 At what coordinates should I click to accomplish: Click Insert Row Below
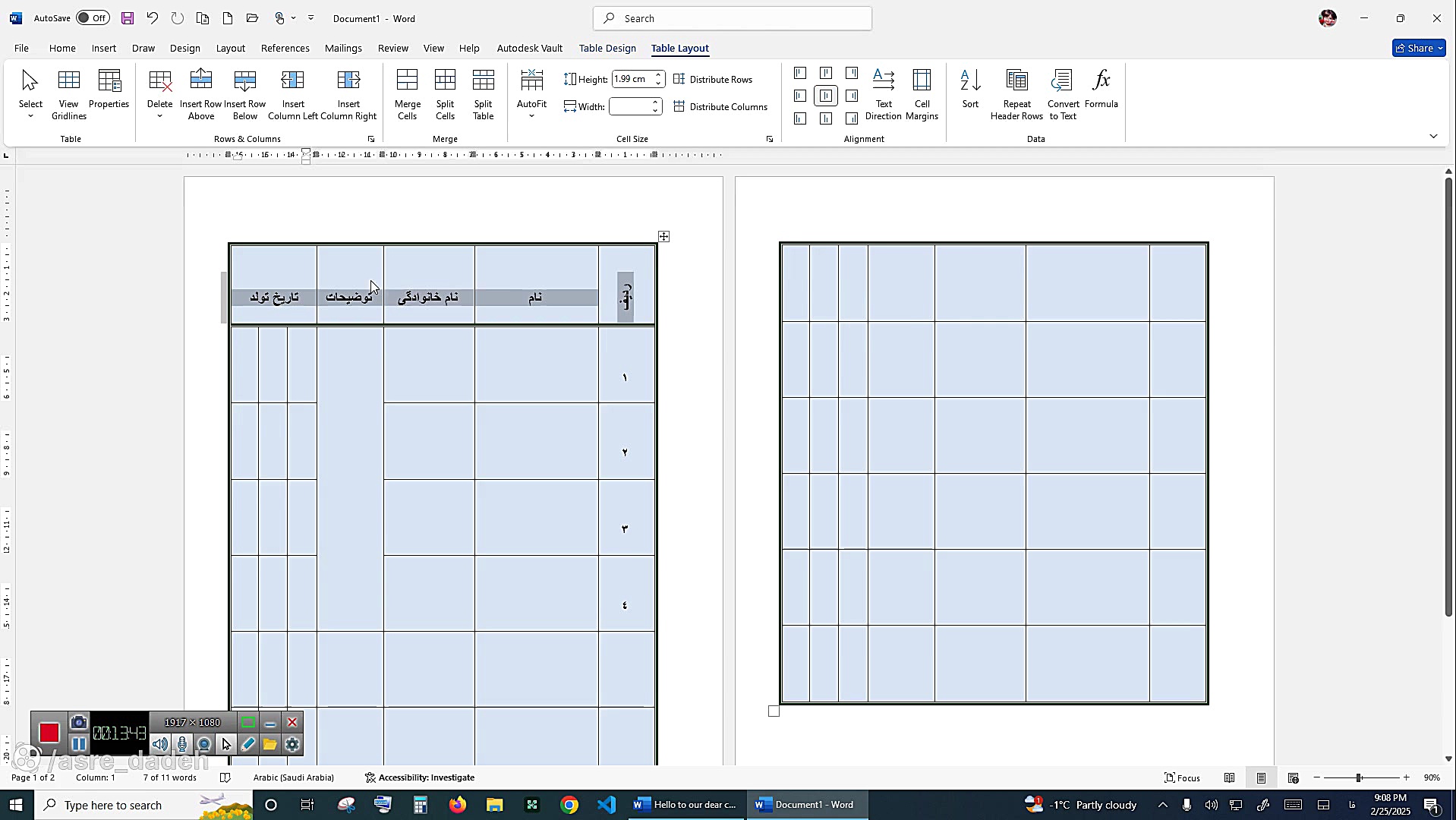pos(245,95)
